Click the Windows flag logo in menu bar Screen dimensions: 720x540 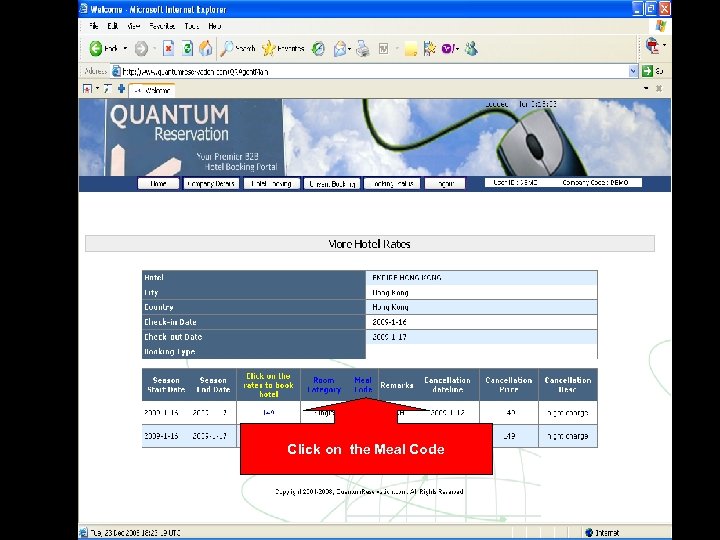point(661,26)
